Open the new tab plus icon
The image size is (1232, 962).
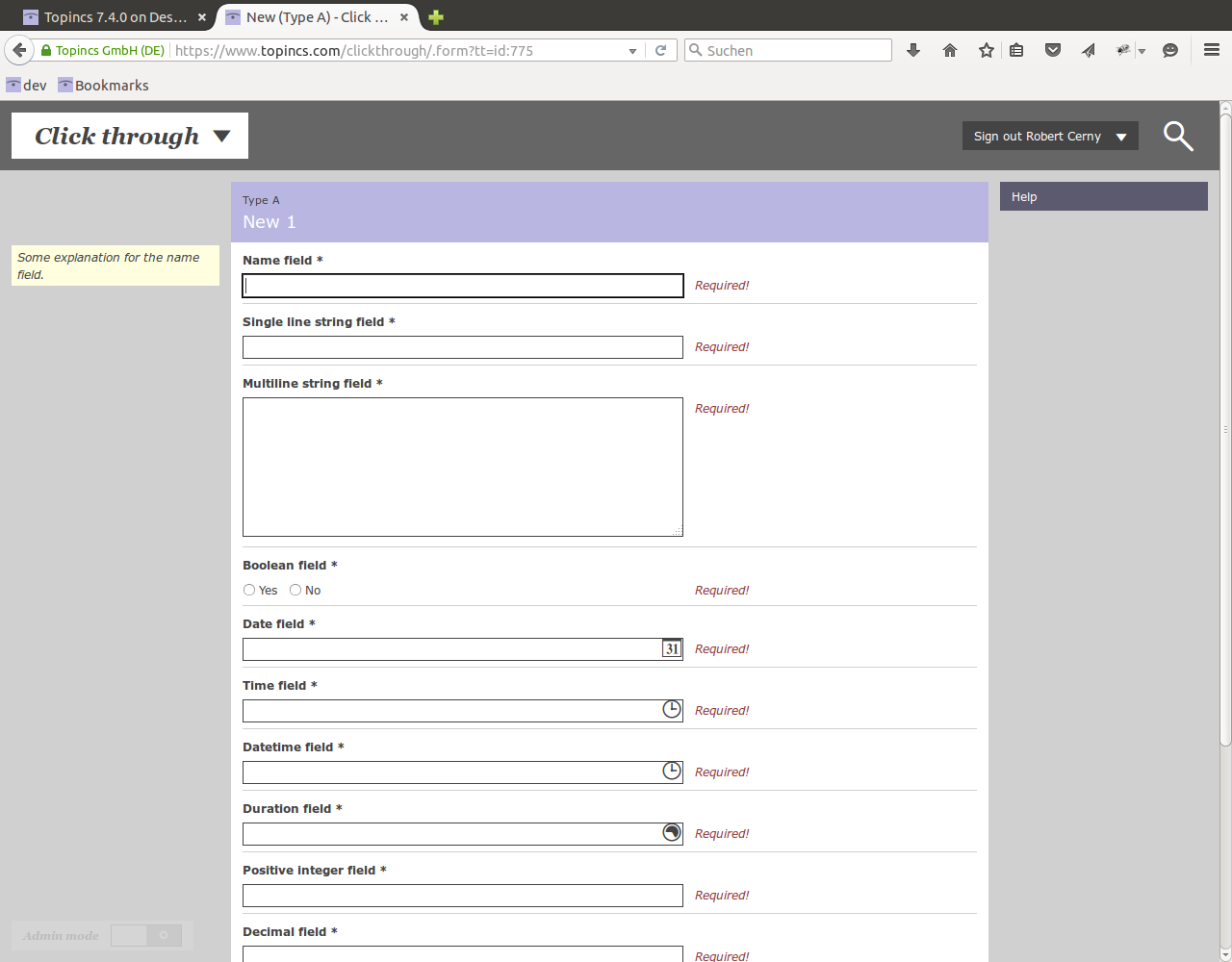tap(436, 17)
